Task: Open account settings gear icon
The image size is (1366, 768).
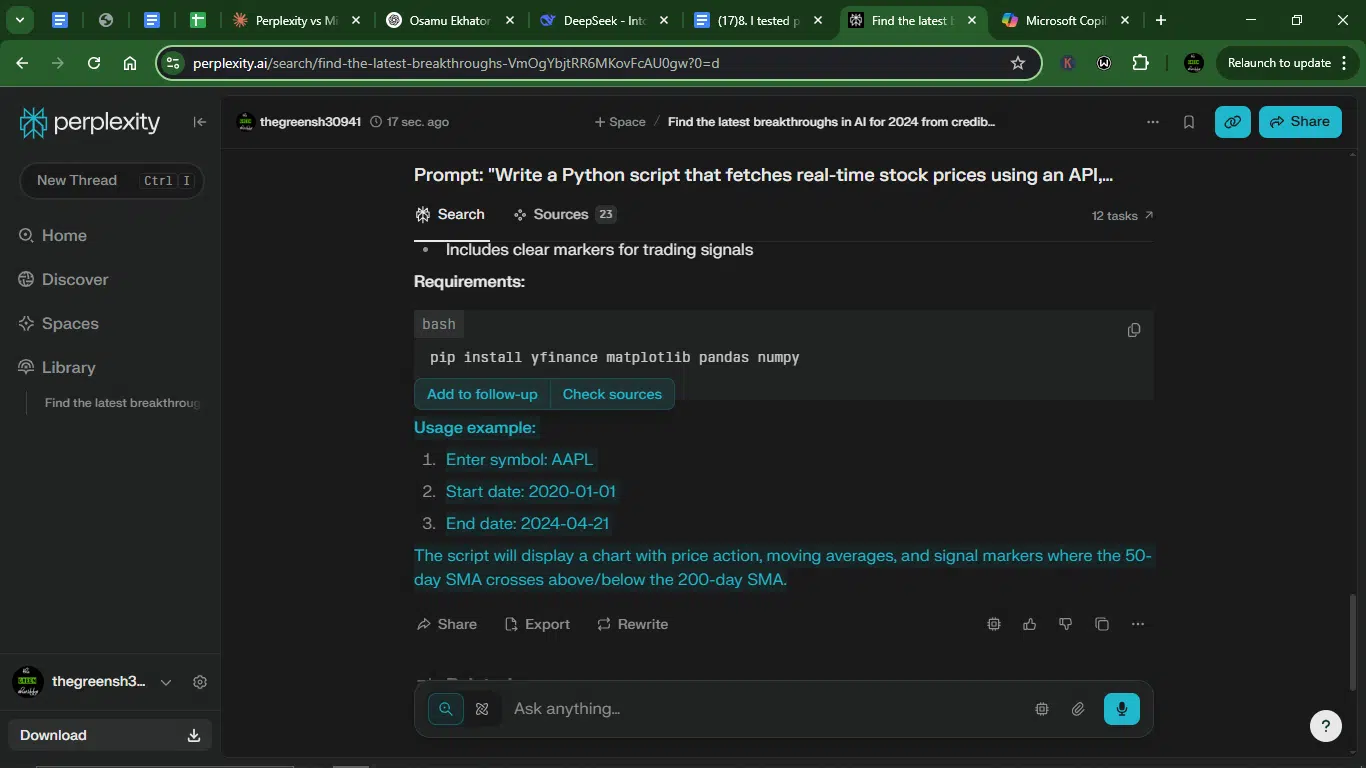Action: click(200, 682)
